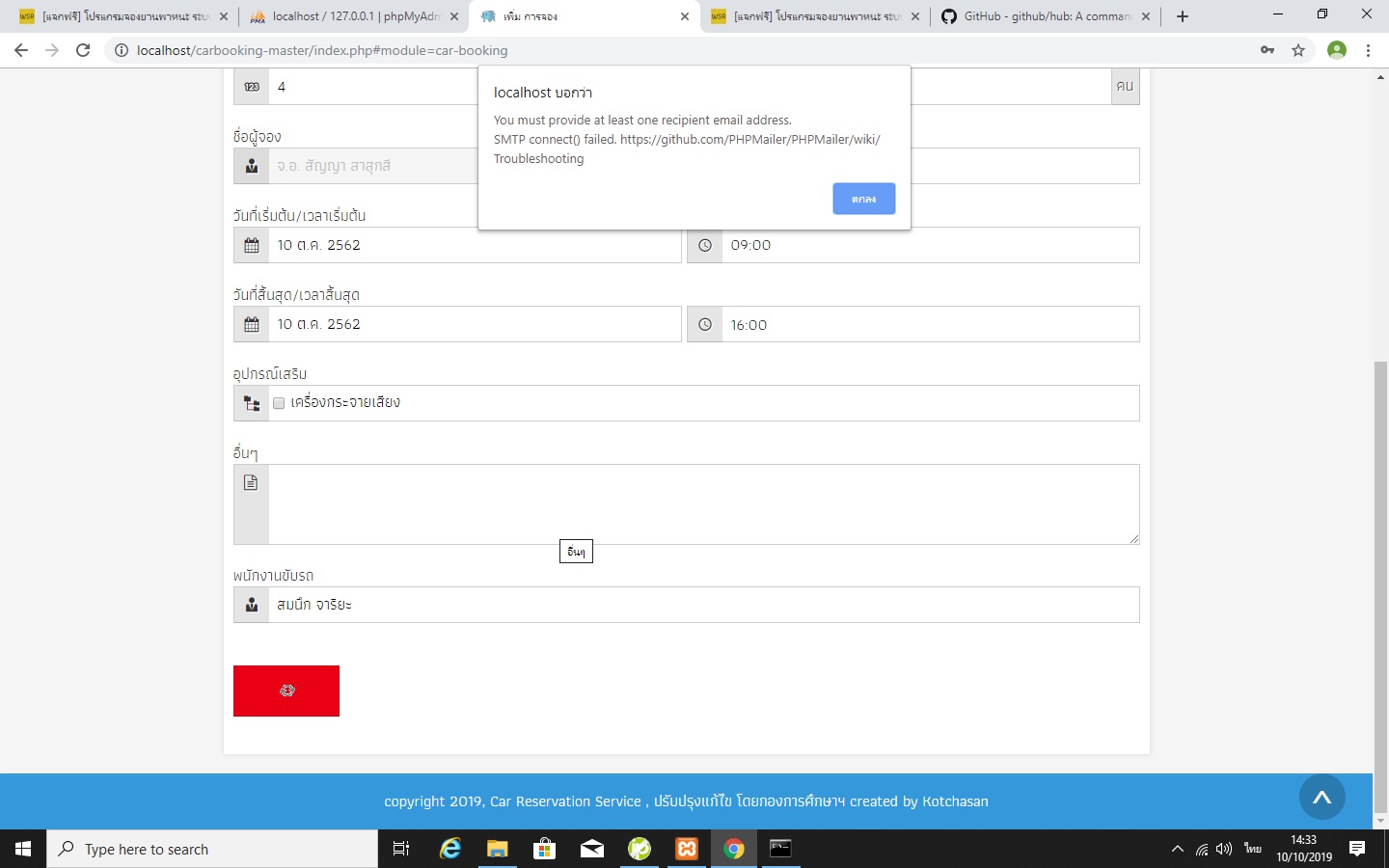Image resolution: width=1389 pixels, height=868 pixels.
Task: Click the green circular taskbar app icon
Action: tap(640, 849)
